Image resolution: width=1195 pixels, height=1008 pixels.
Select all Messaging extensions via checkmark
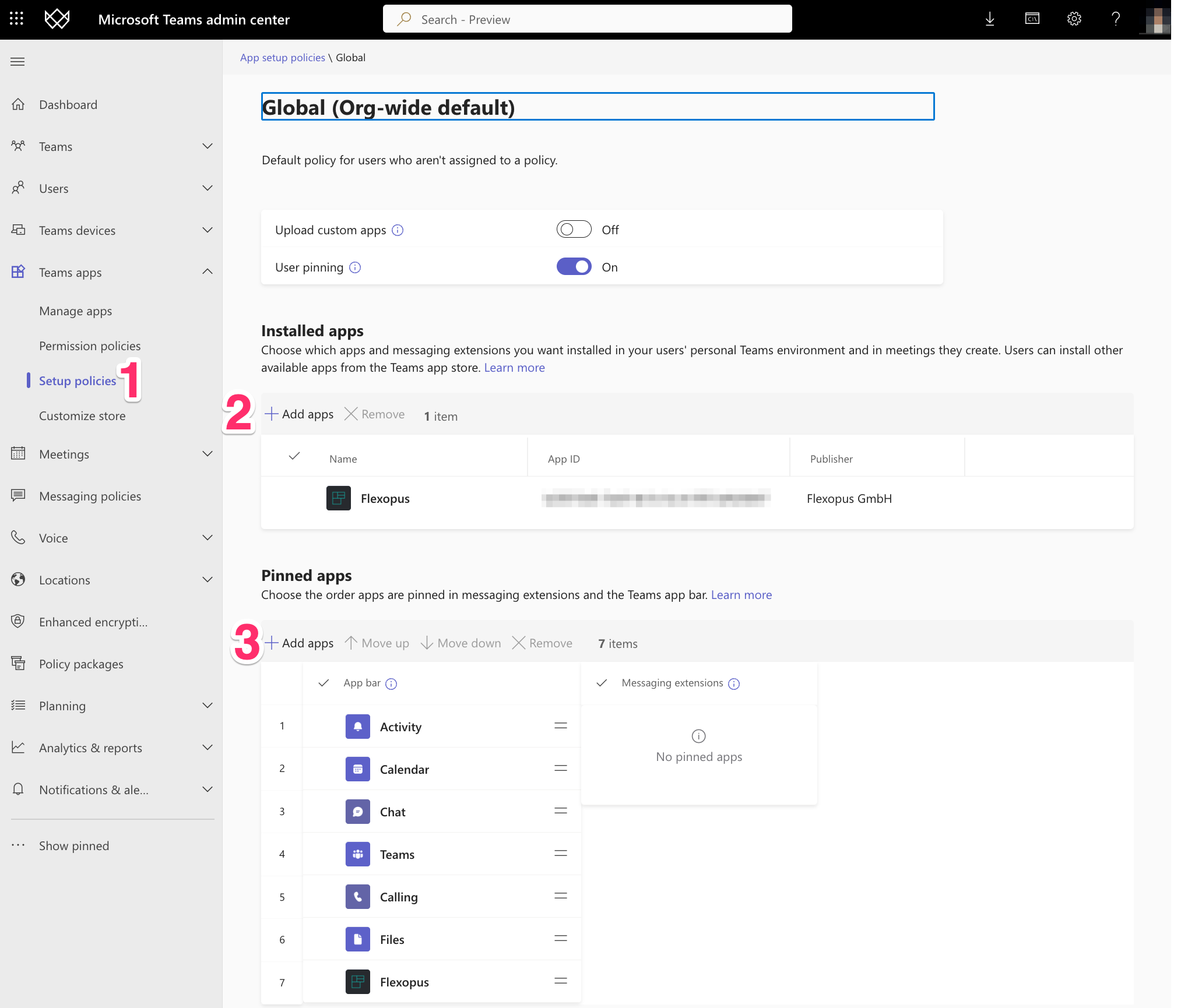[x=602, y=683]
